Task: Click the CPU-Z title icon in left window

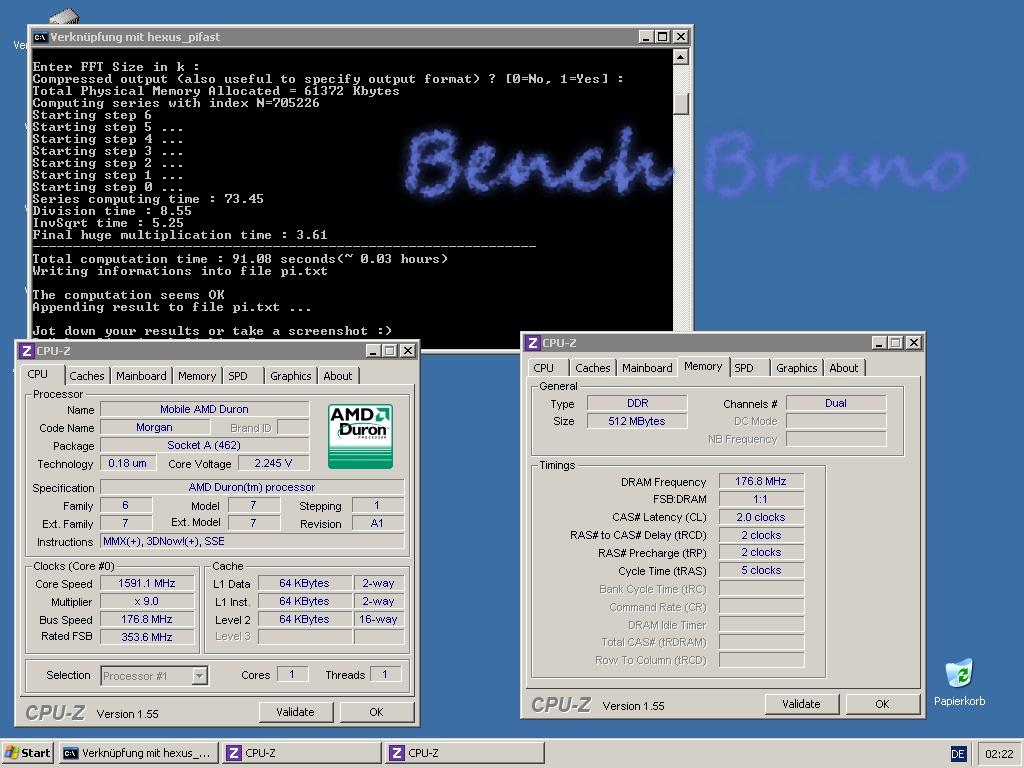Action: [x=27, y=351]
